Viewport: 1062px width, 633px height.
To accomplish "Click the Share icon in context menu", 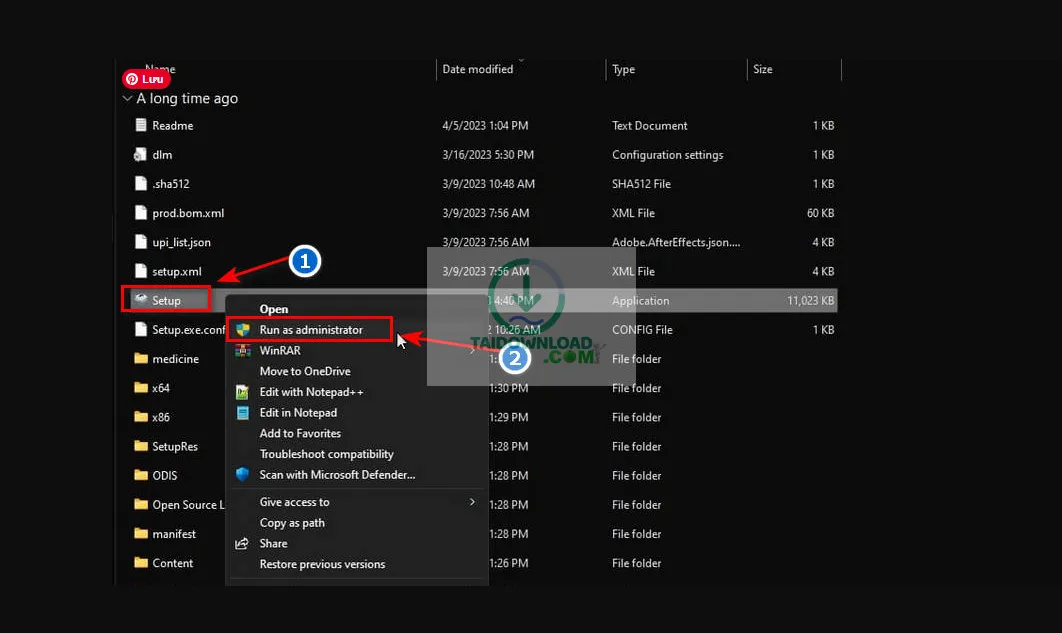I will tap(242, 544).
